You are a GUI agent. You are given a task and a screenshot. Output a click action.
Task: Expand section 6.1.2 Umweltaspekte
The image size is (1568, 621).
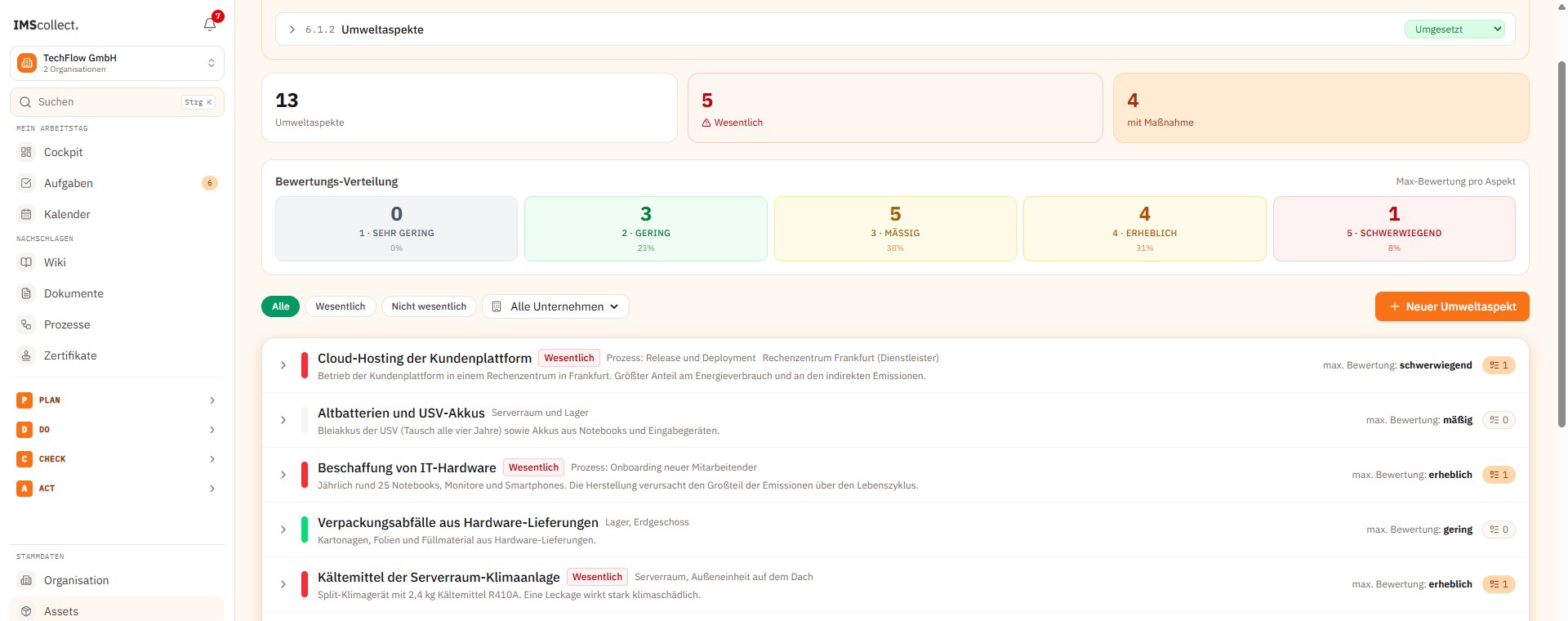tap(292, 29)
